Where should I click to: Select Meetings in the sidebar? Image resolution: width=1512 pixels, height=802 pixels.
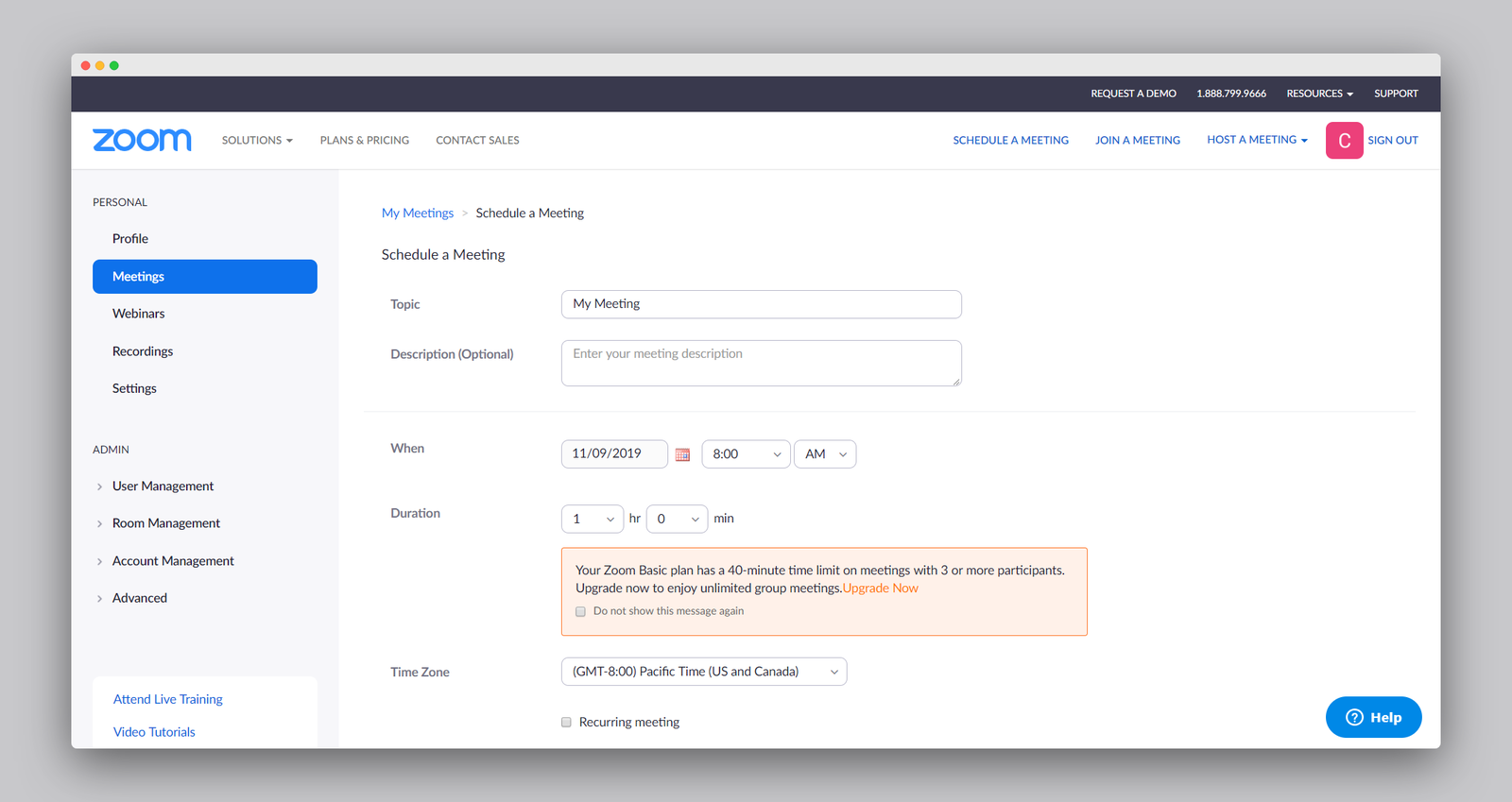tap(205, 277)
